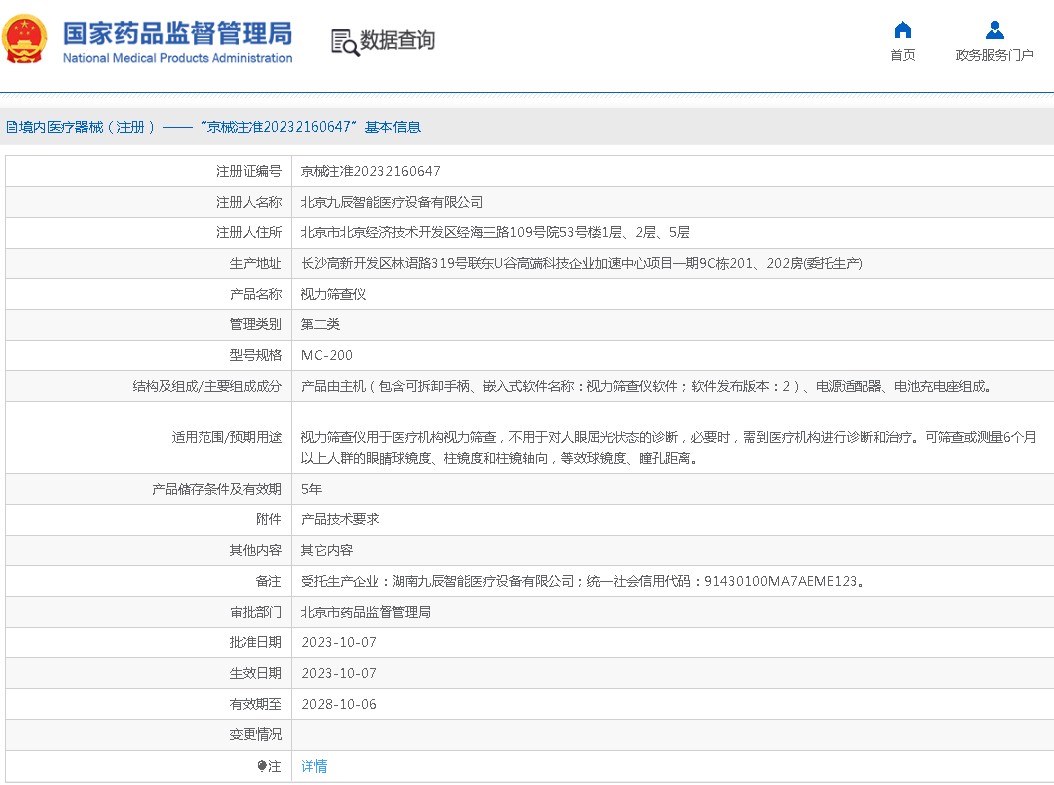This screenshot has width=1054, height=785.
Task: Click the 生产地址 row label
Action: (255, 263)
